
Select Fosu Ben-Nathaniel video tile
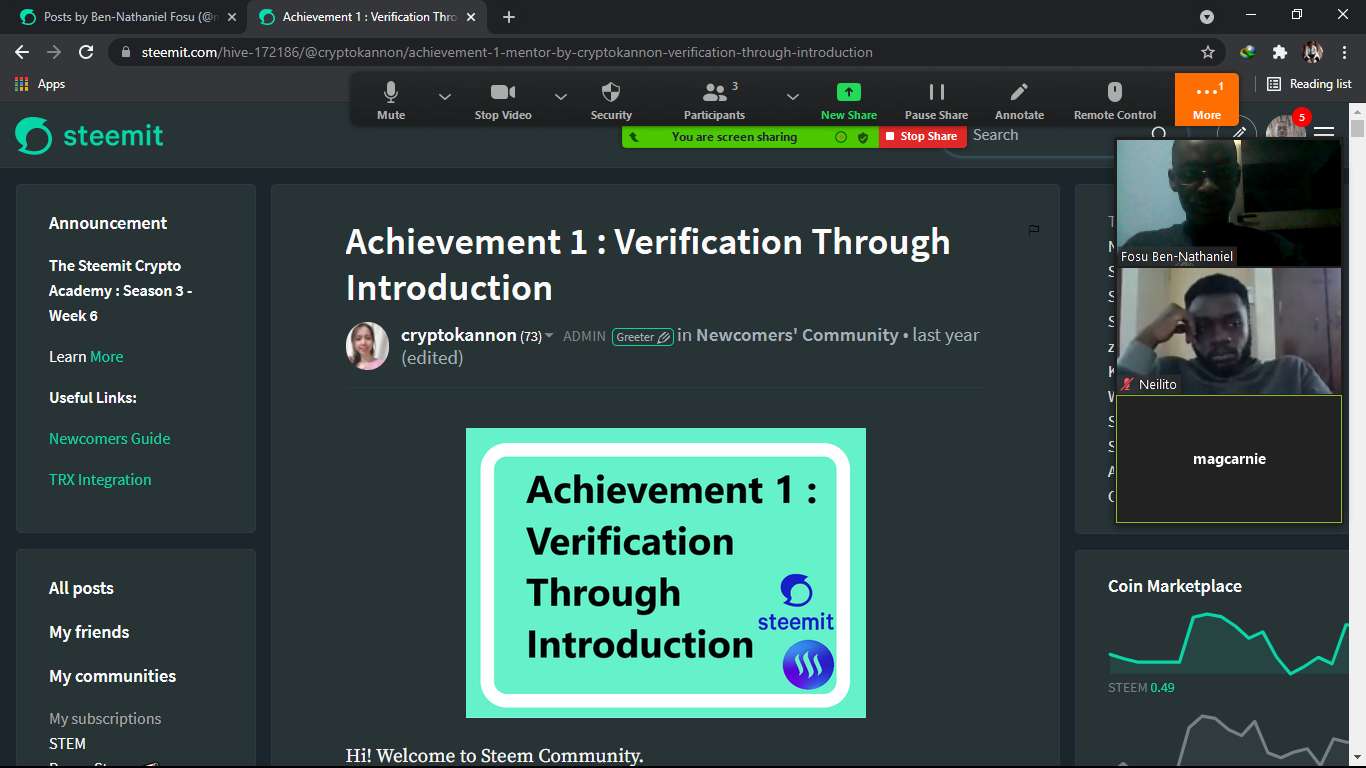[x=1229, y=202]
